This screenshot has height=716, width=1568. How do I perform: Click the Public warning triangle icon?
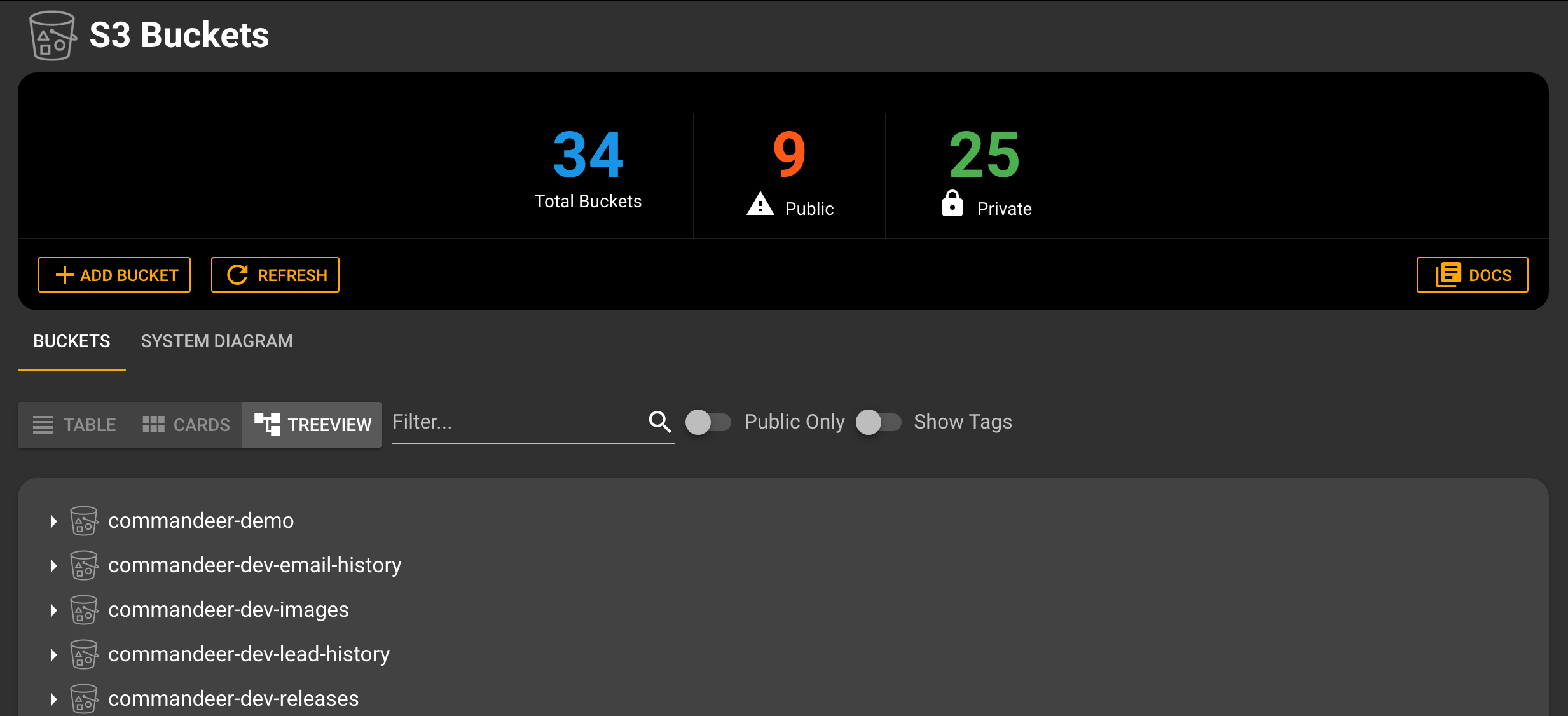coord(760,203)
